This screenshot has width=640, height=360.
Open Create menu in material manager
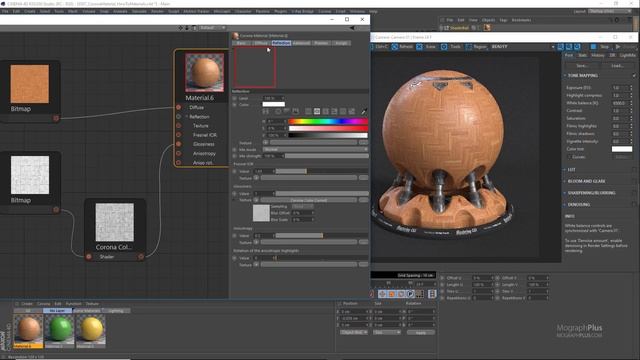(27, 304)
